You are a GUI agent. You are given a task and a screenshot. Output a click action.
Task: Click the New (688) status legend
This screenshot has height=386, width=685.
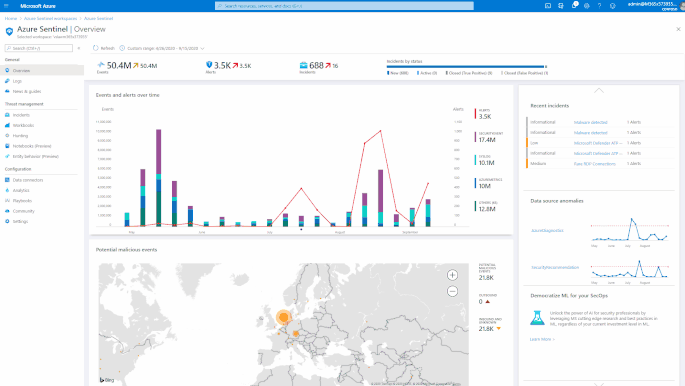pos(398,73)
